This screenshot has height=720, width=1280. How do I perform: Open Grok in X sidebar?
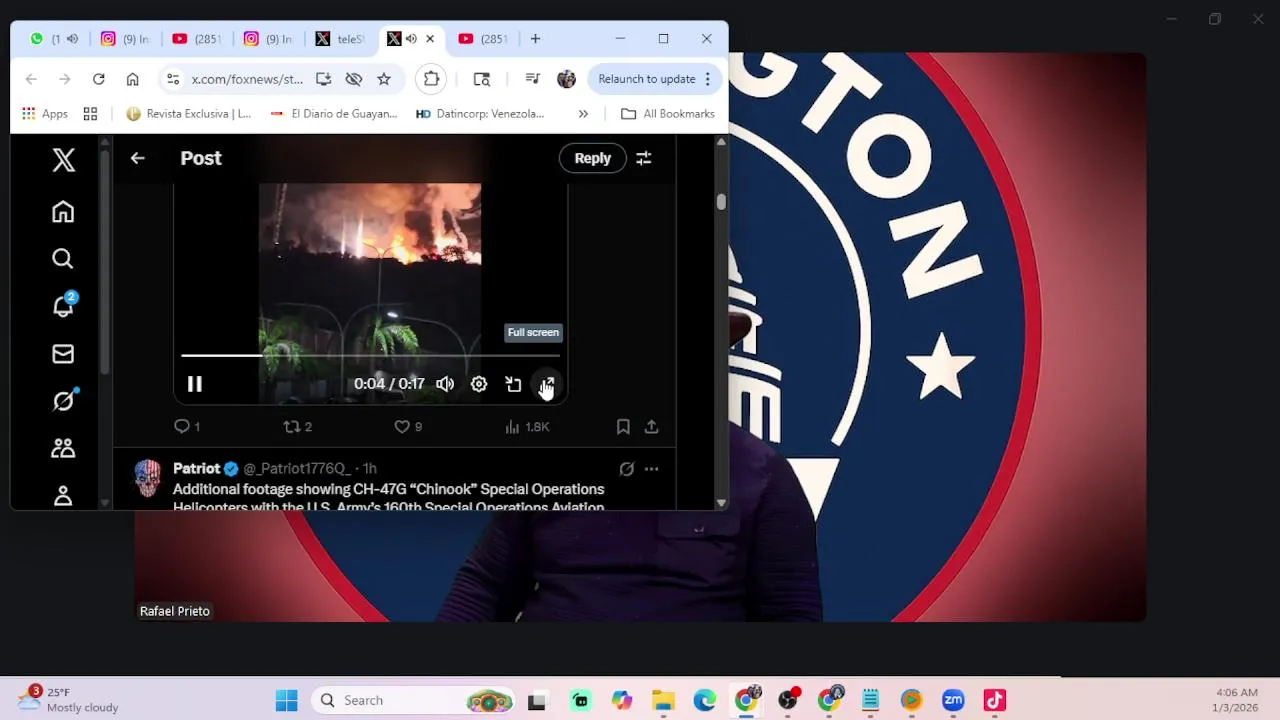pyautogui.click(x=63, y=401)
